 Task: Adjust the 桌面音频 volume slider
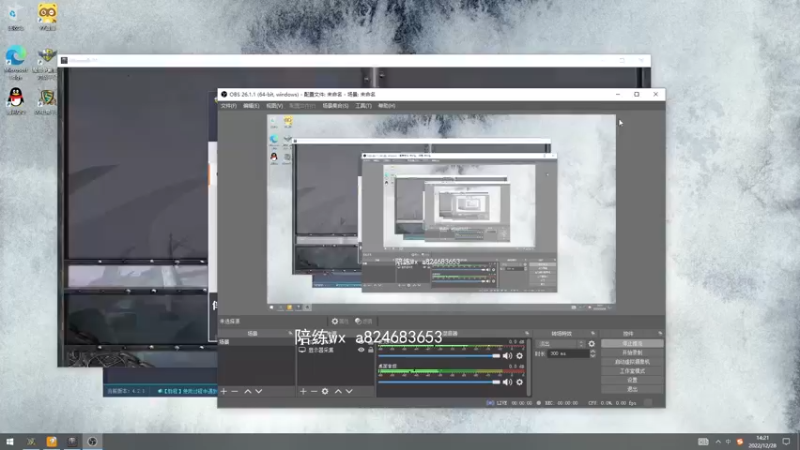click(439, 382)
